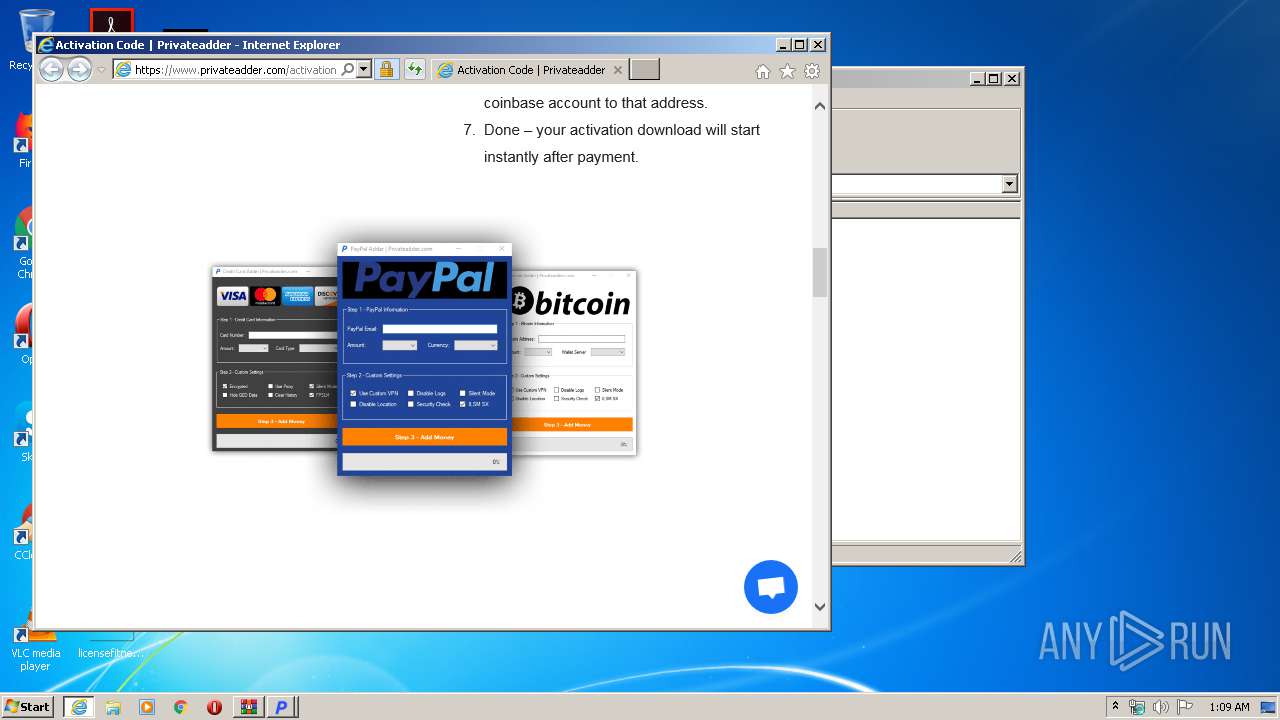Toggle Disable Location in PayPal Adder
1280x720 pixels.
click(x=353, y=404)
